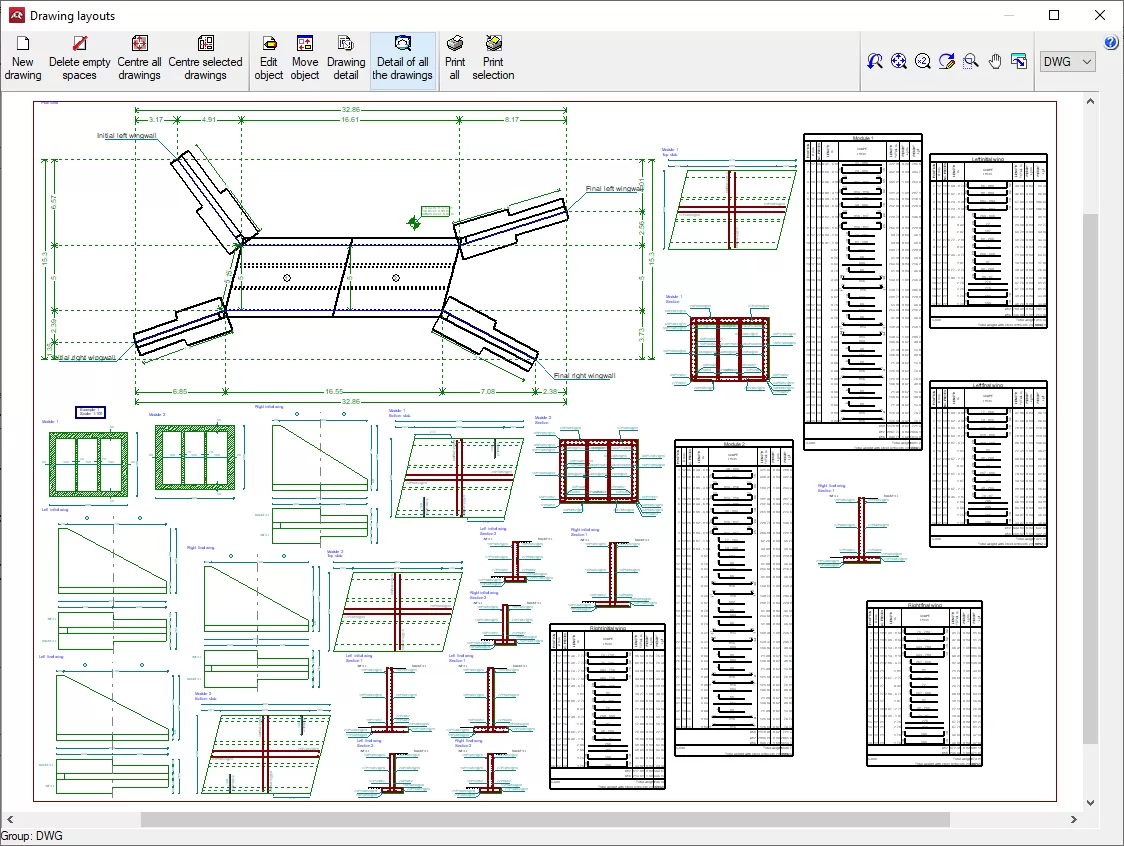Click Print selection
This screenshot has width=1124, height=846.
tap(493, 60)
